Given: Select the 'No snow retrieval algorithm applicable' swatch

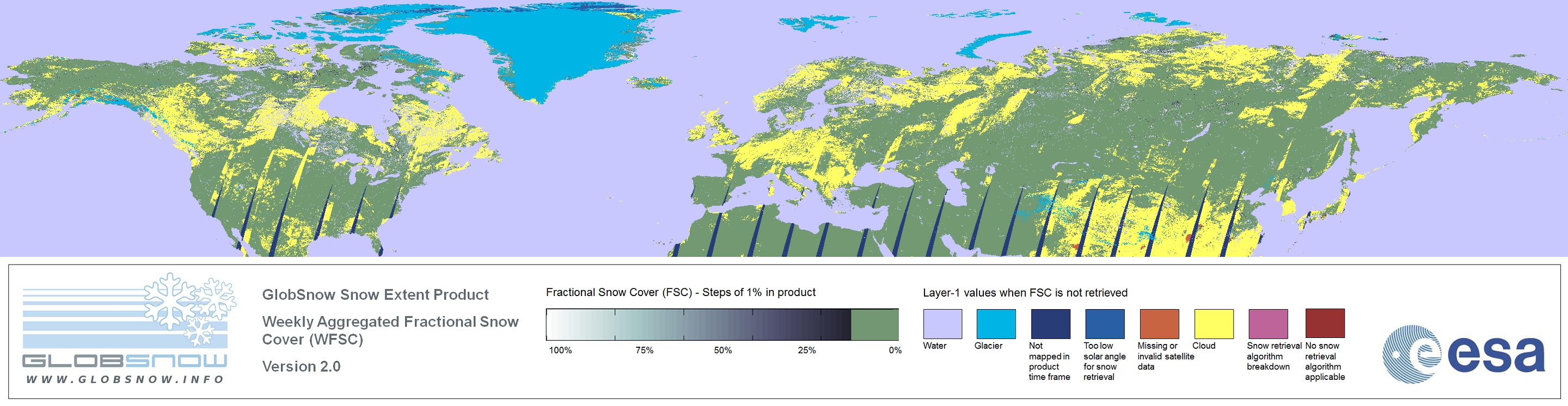Looking at the screenshot, I should coord(1325,324).
